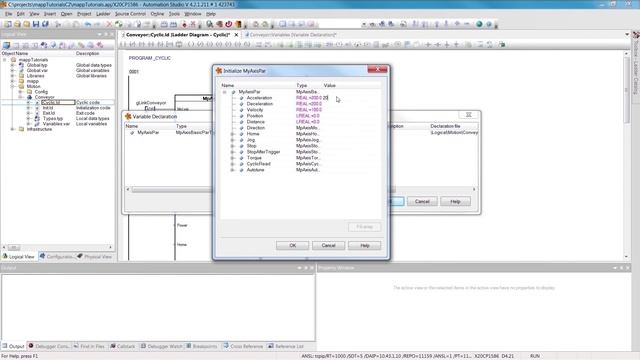Click the orange mapp icon in Initialize dialog title

(219, 71)
